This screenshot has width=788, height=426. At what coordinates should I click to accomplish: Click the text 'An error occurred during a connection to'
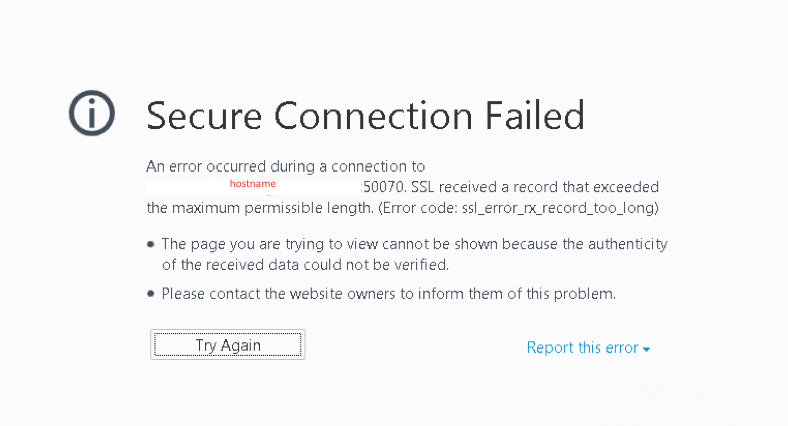285,166
